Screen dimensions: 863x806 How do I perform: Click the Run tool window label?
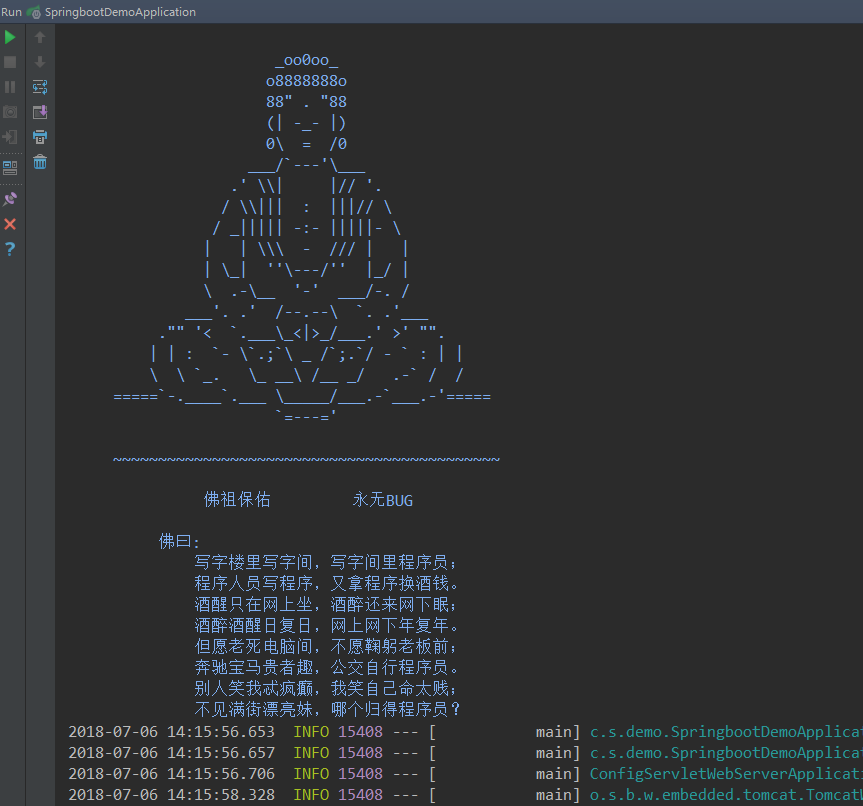coord(11,11)
